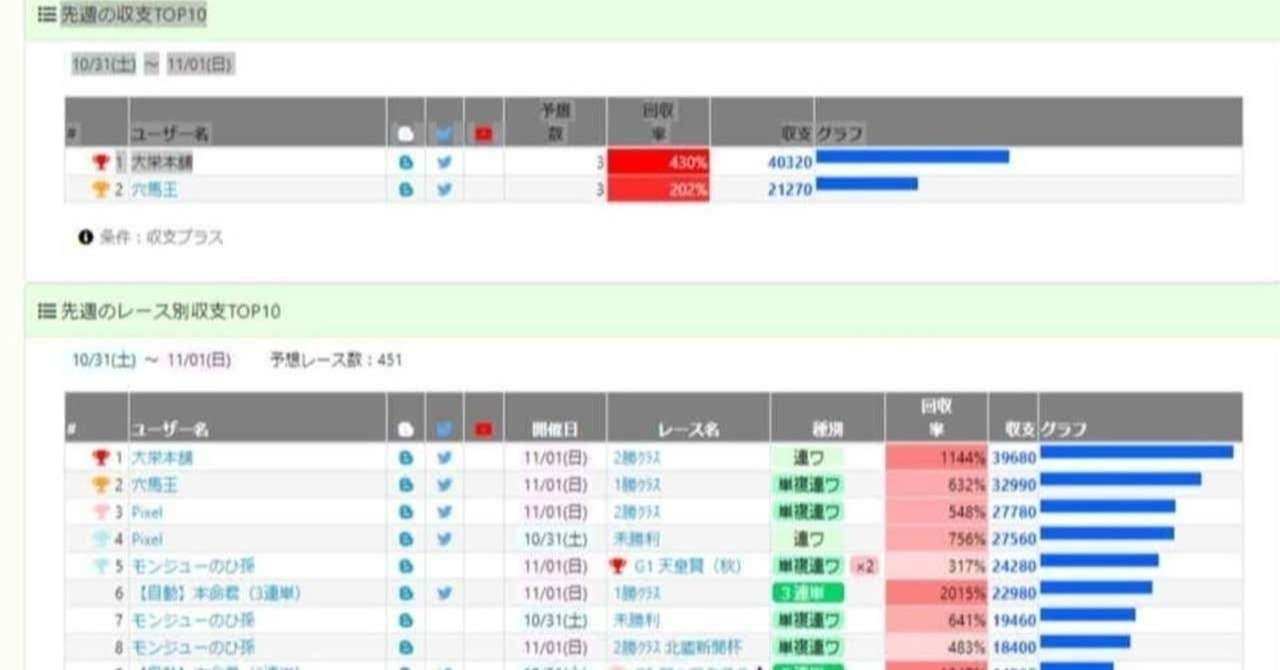
Task: Open 2勝クラス race link in rank 1 row
Action: pos(637,457)
